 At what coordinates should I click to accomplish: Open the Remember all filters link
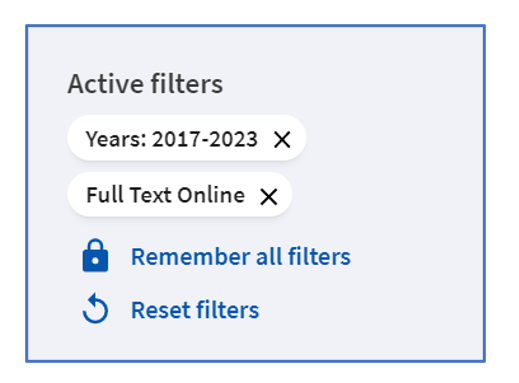click(241, 257)
